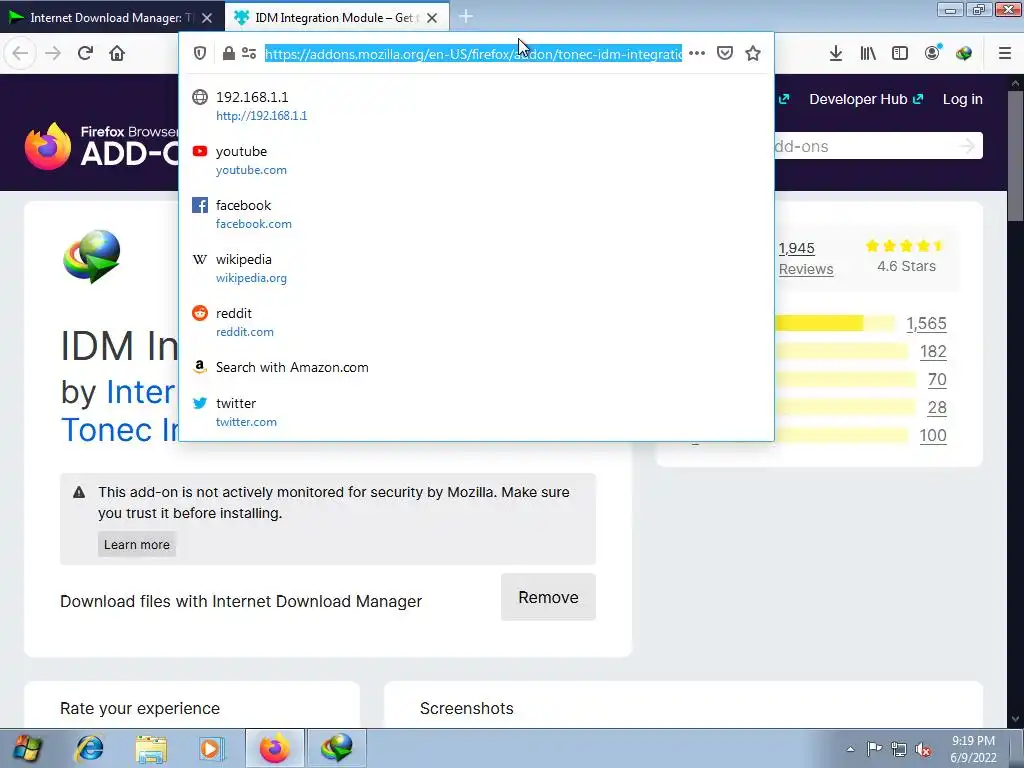Open Windows Explorer from taskbar
Screen dimensions: 1024x768
151,748
